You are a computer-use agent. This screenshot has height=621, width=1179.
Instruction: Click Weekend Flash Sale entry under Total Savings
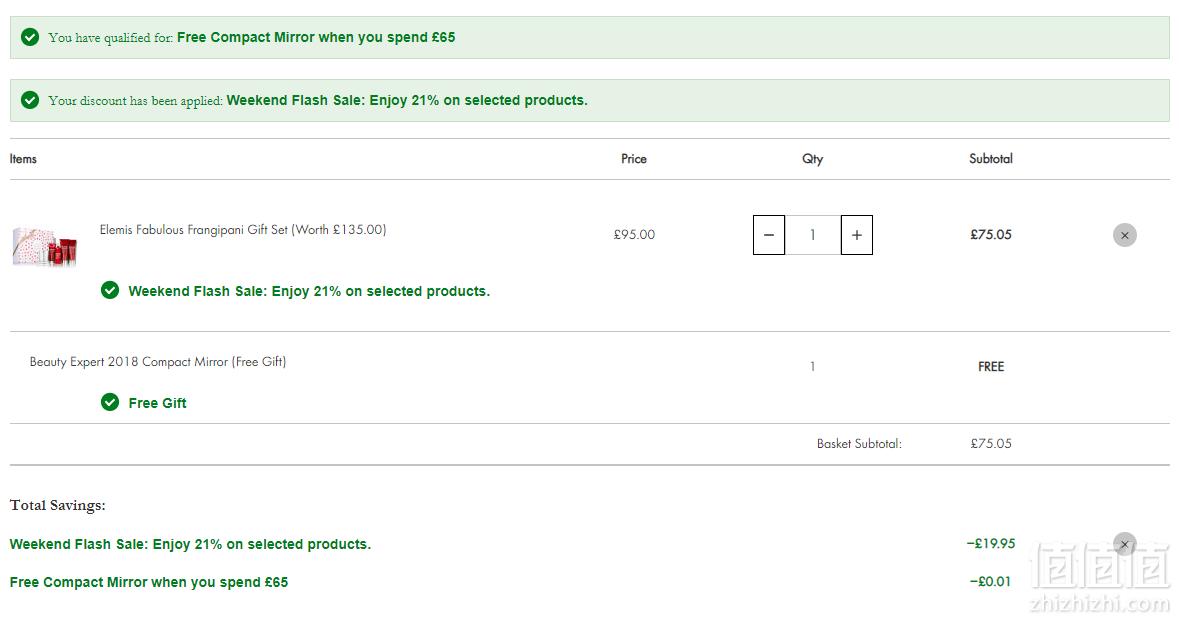tap(190, 544)
